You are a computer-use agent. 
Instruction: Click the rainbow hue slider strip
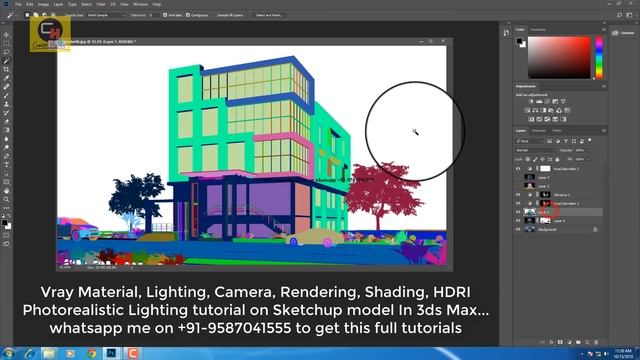pyautogui.click(x=599, y=58)
